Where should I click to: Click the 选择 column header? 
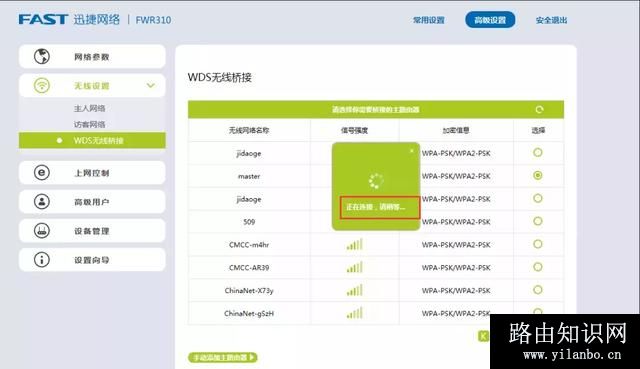point(538,130)
